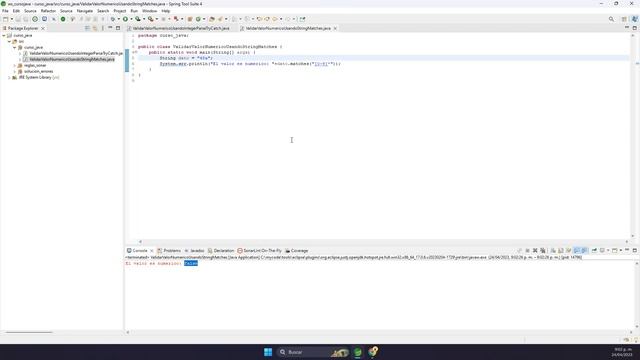Viewport: 640px width, 360px height.
Task: Close the Package Explorer view tab
Action: pyautogui.click(x=43, y=28)
